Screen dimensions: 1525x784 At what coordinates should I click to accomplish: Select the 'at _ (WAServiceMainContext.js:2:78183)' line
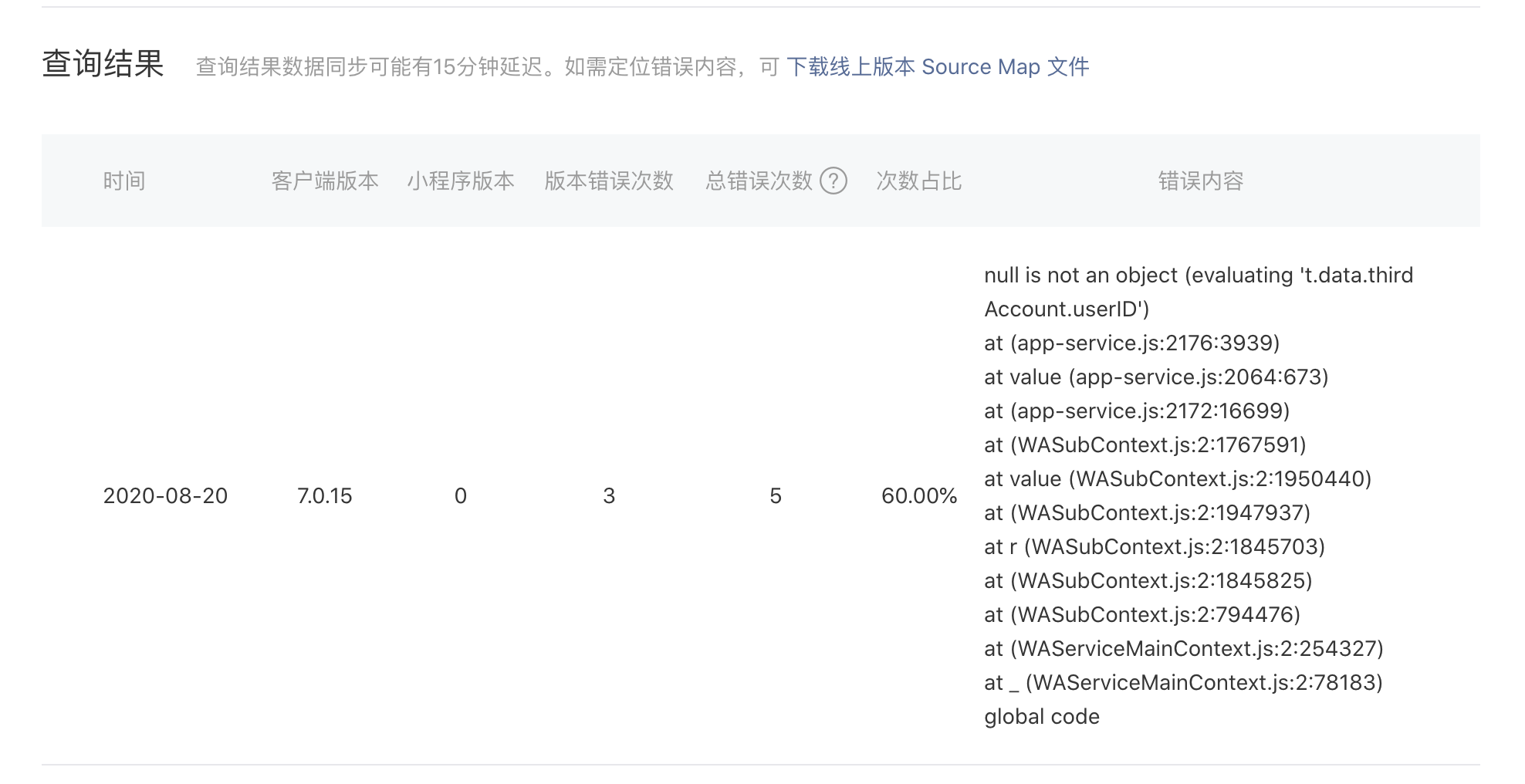tap(1183, 683)
